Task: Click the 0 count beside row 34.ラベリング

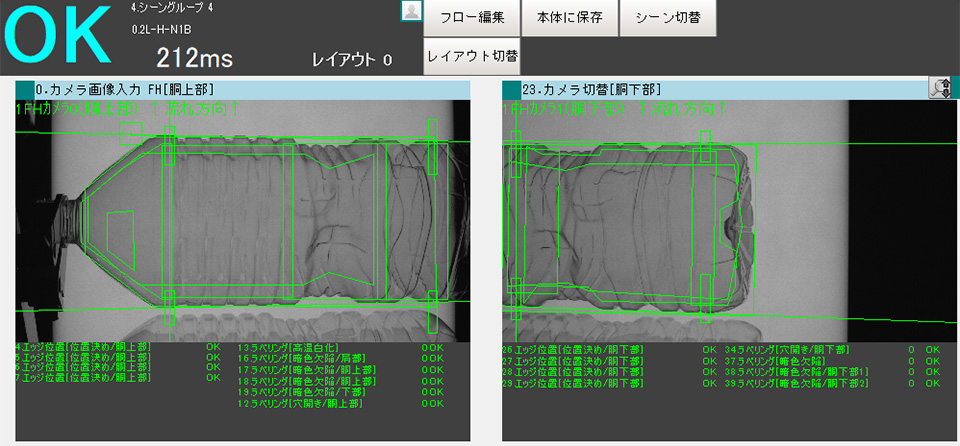Action: pyautogui.click(x=912, y=349)
